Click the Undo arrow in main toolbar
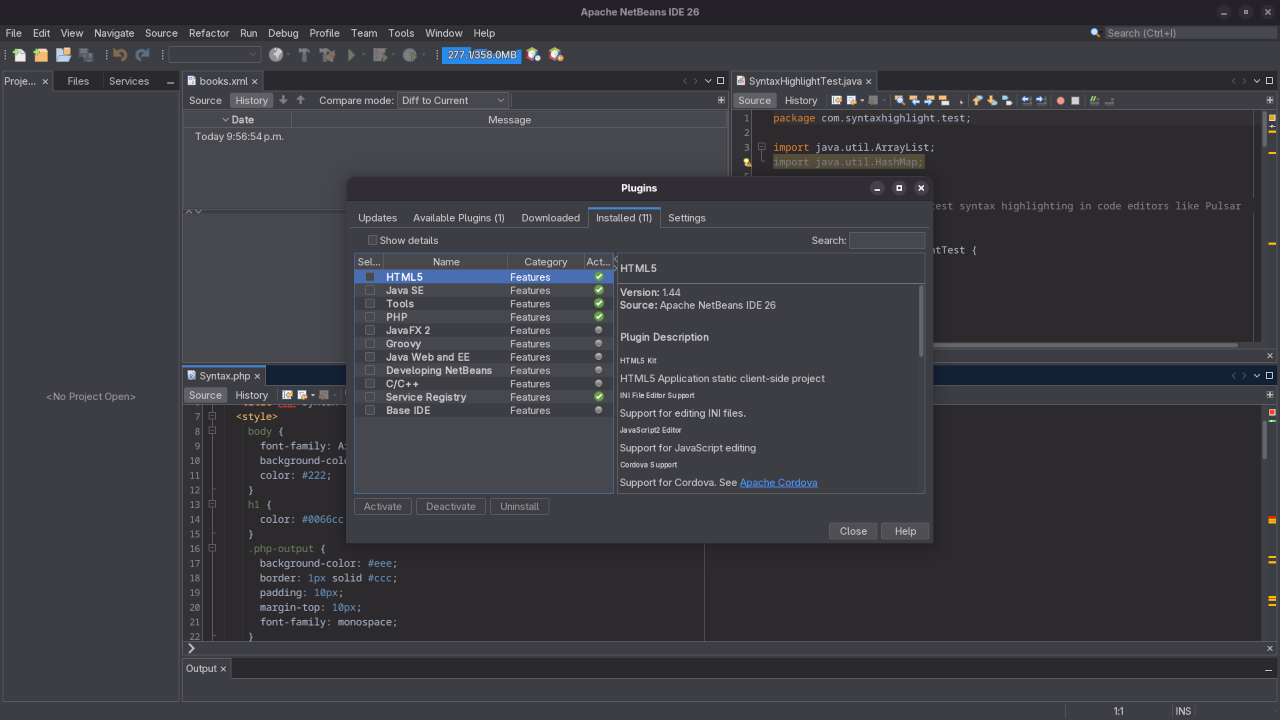The width and height of the screenshot is (1280, 720). [120, 55]
